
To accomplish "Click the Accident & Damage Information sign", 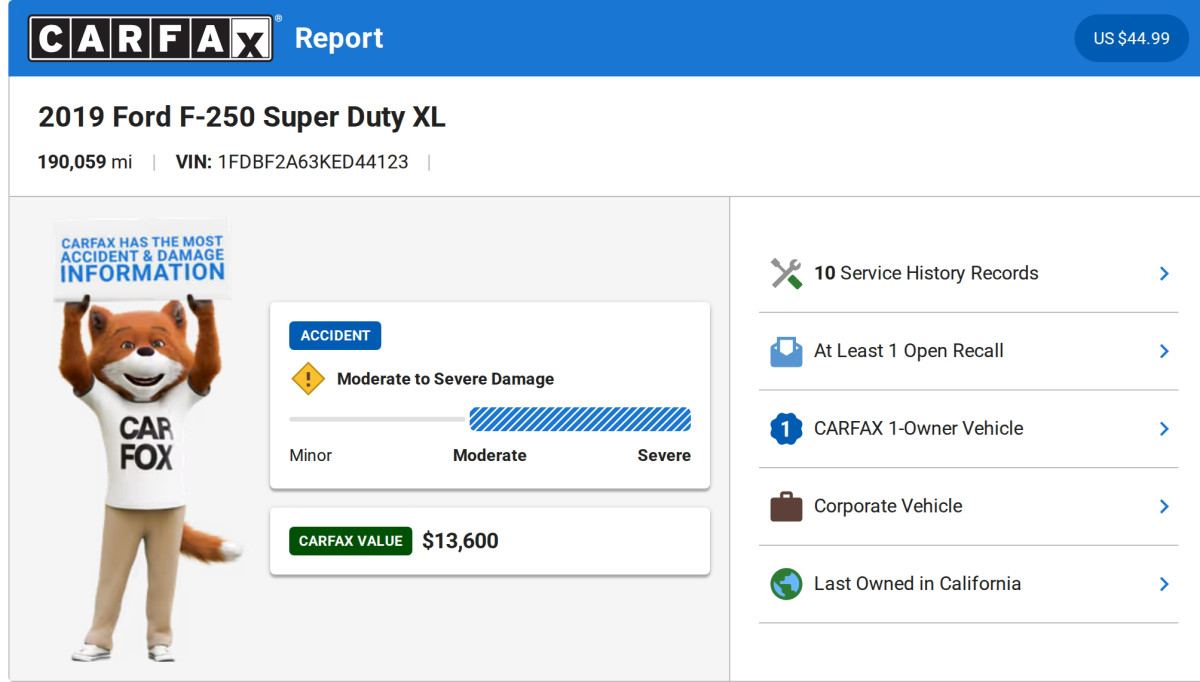I will pyautogui.click(x=141, y=259).
